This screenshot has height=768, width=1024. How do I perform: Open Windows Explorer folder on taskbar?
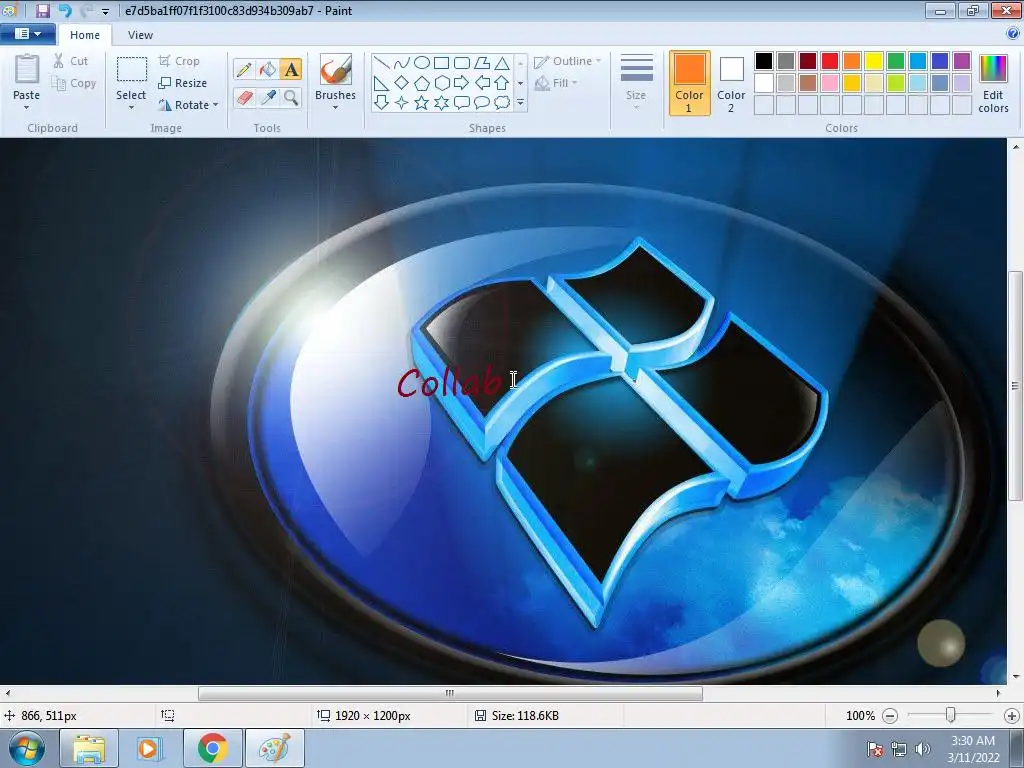pyautogui.click(x=89, y=748)
